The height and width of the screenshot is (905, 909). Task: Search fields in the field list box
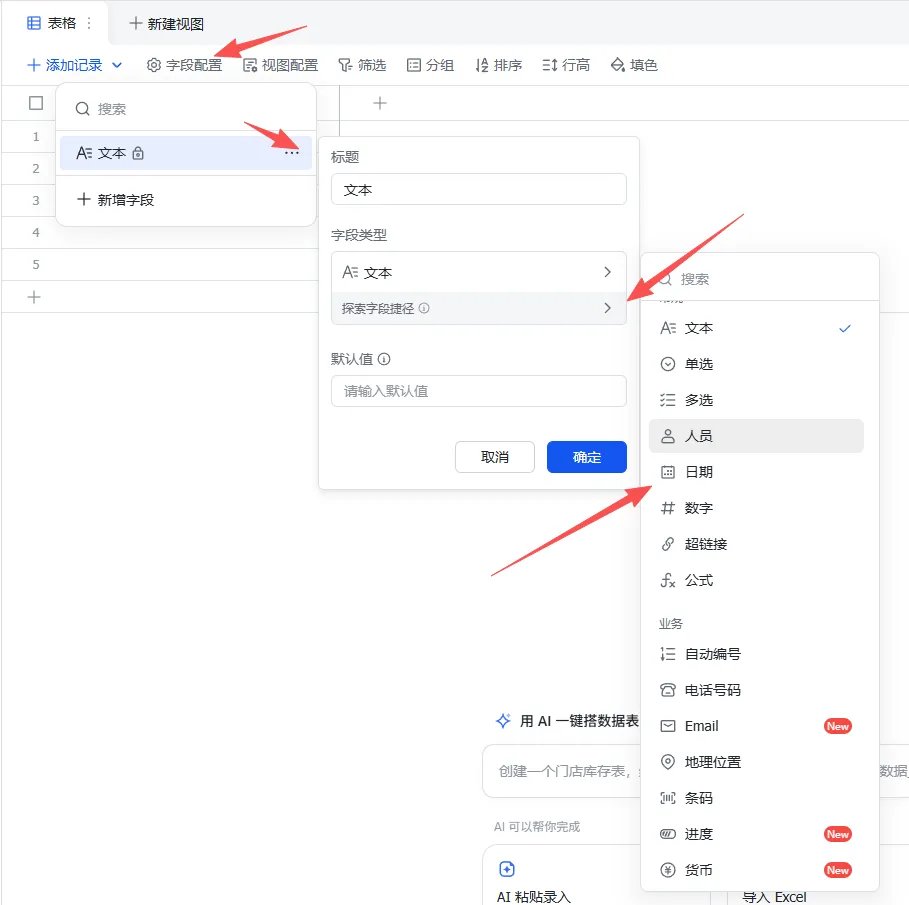[186, 108]
